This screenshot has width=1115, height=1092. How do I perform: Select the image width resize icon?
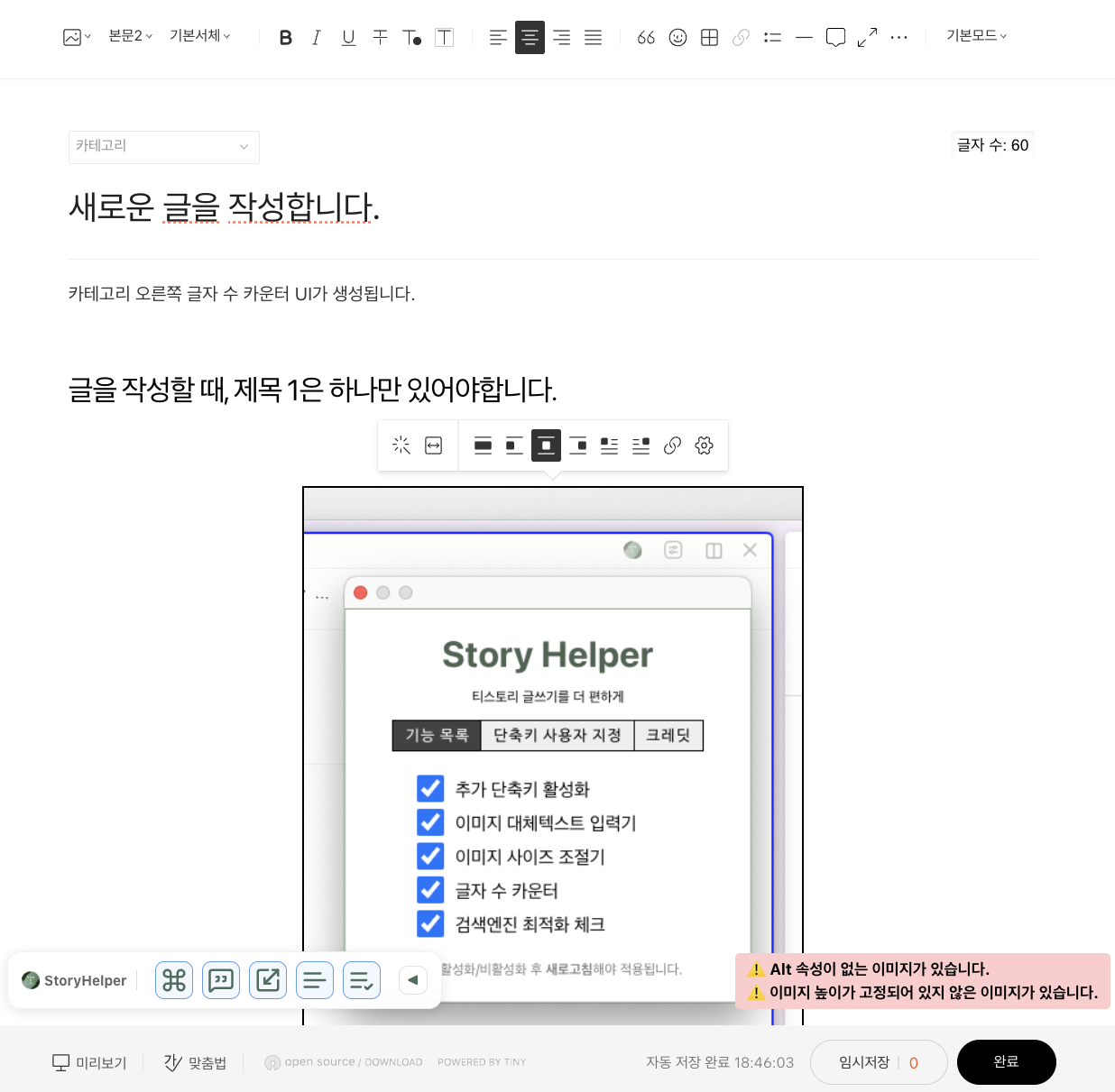pos(434,445)
